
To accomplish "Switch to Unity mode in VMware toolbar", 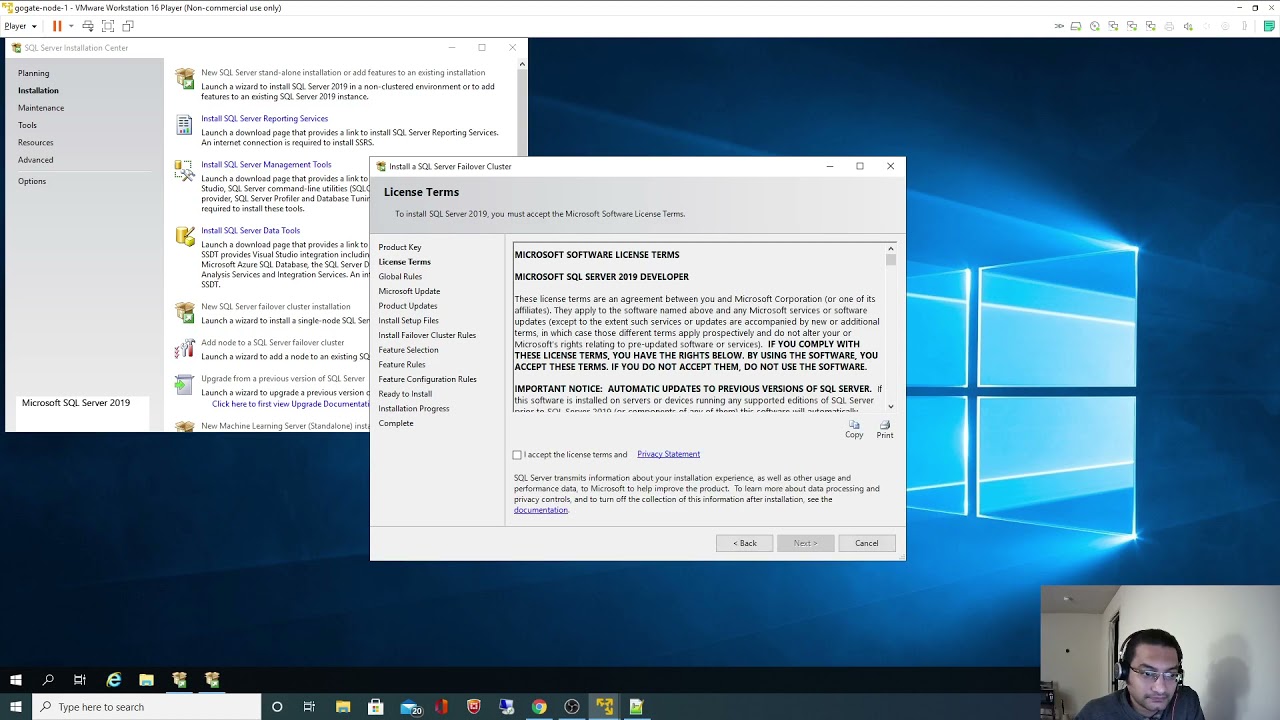I will click(x=128, y=26).
